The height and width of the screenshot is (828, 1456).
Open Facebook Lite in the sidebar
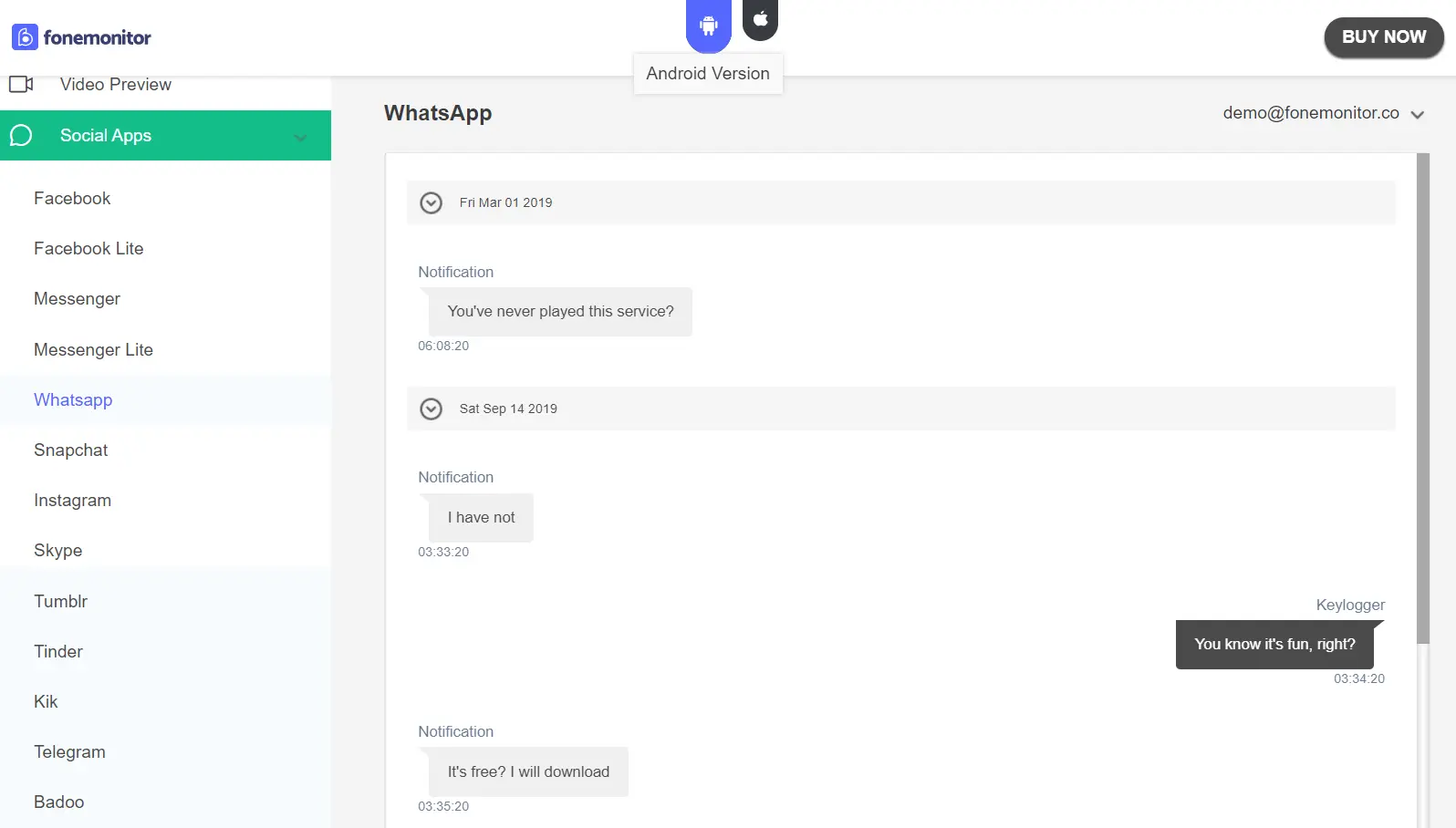(x=88, y=249)
